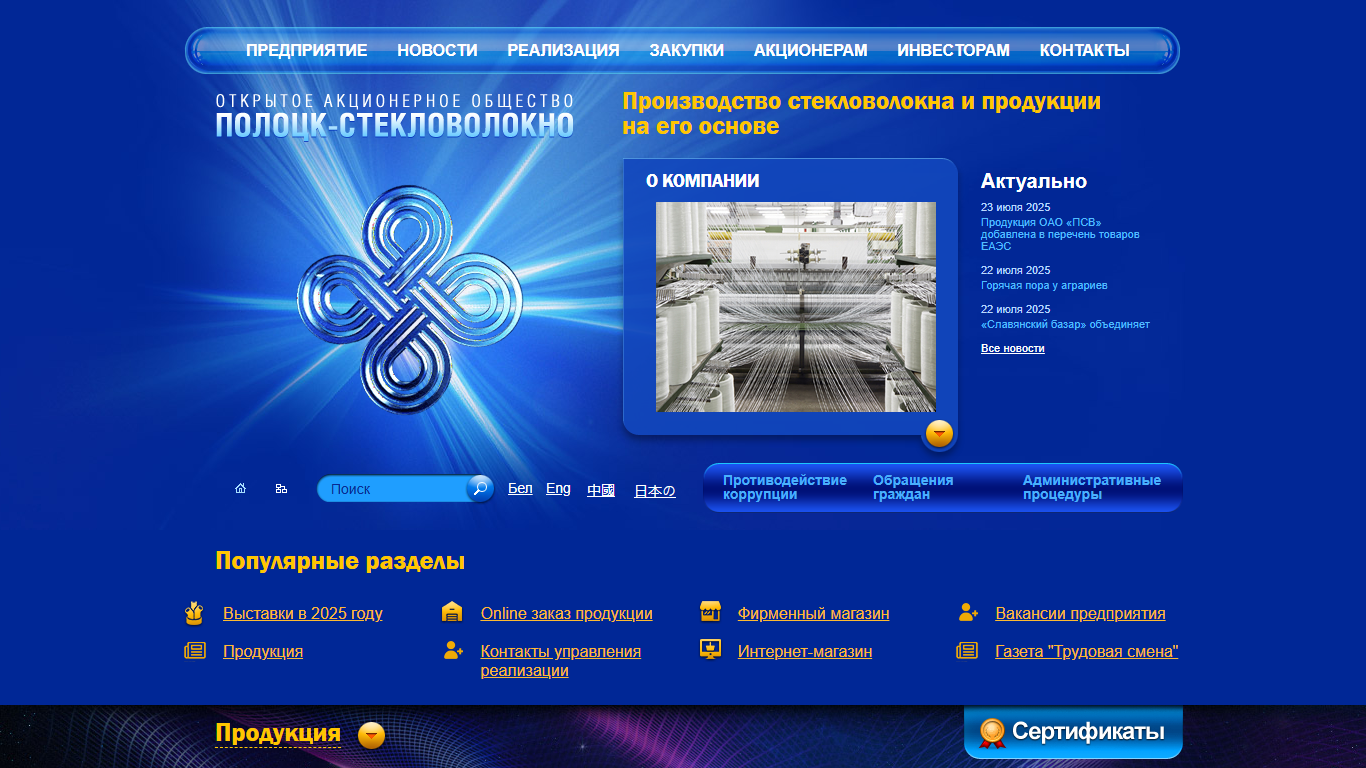Select Инвесторам in navigation bar

(x=953, y=50)
